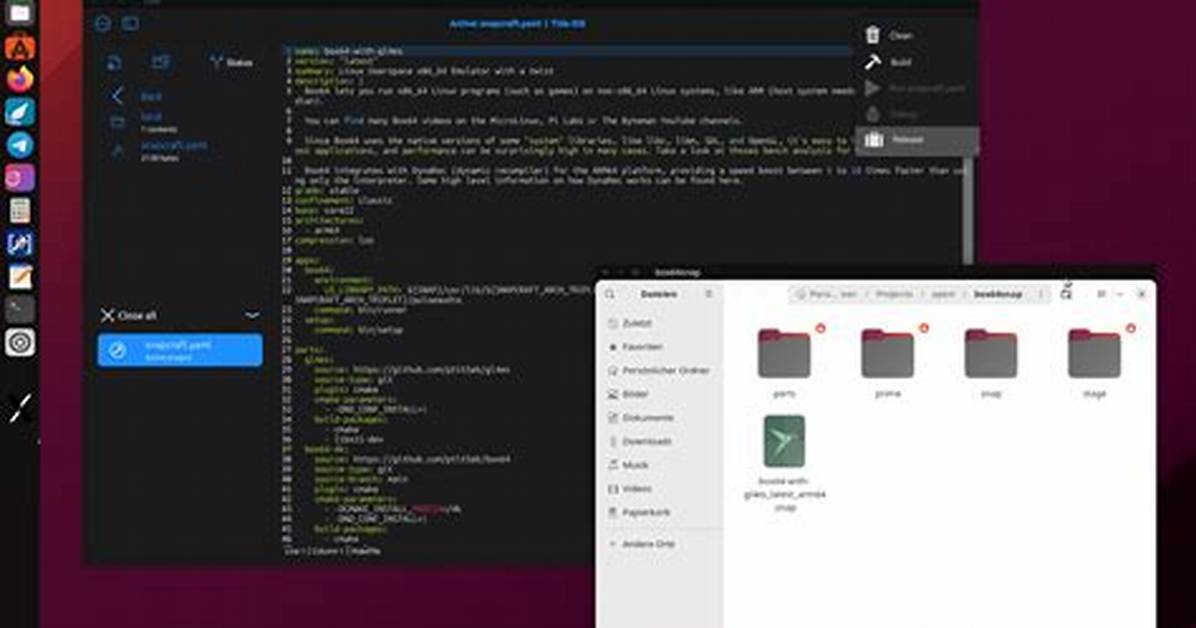Click the folder search icon beside path bar
1196x628 pixels.
tap(1066, 293)
